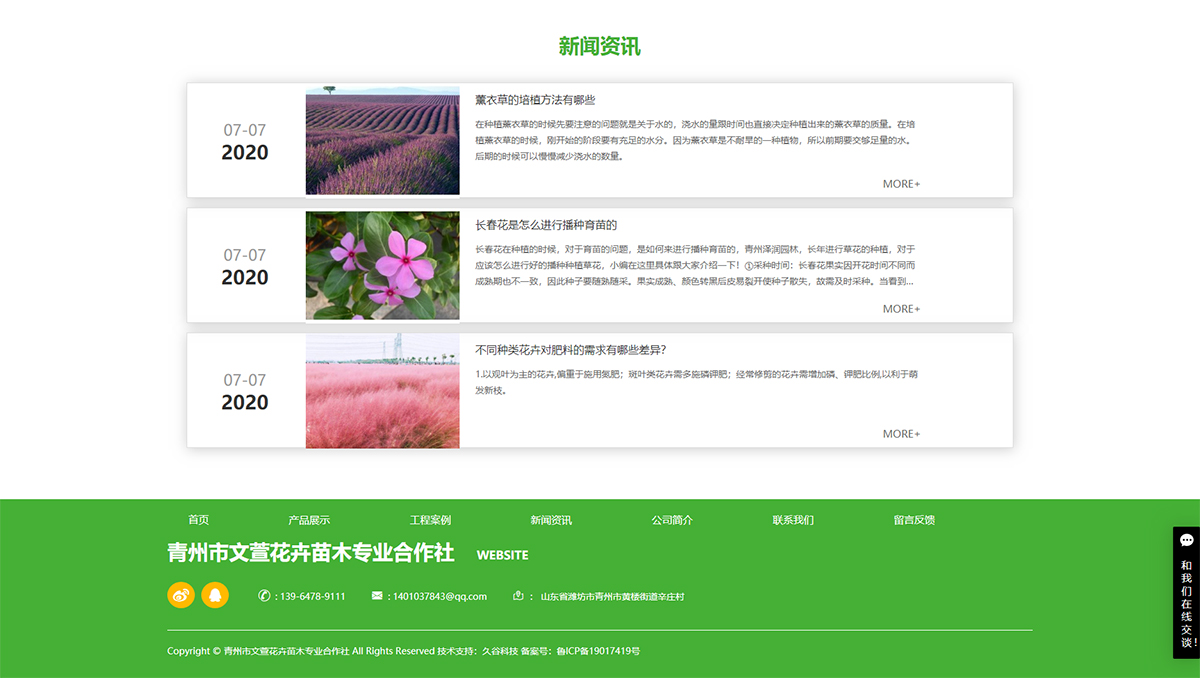Open article title 薰衣草的培植方法有哪些

535,100
